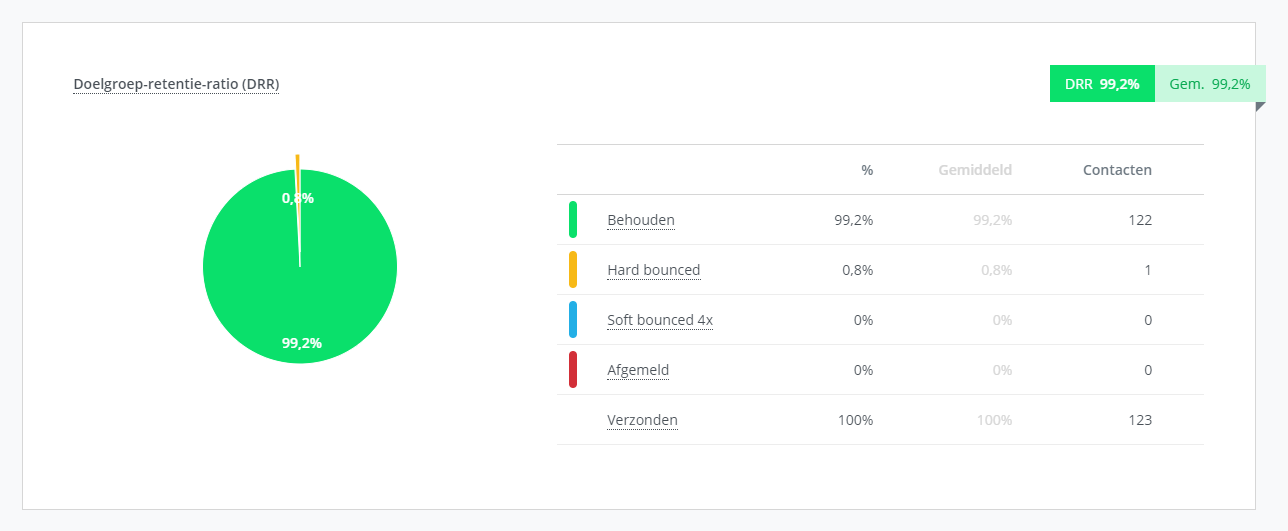The width and height of the screenshot is (1288, 531).
Task: Click the % column header
Action: 867,170
